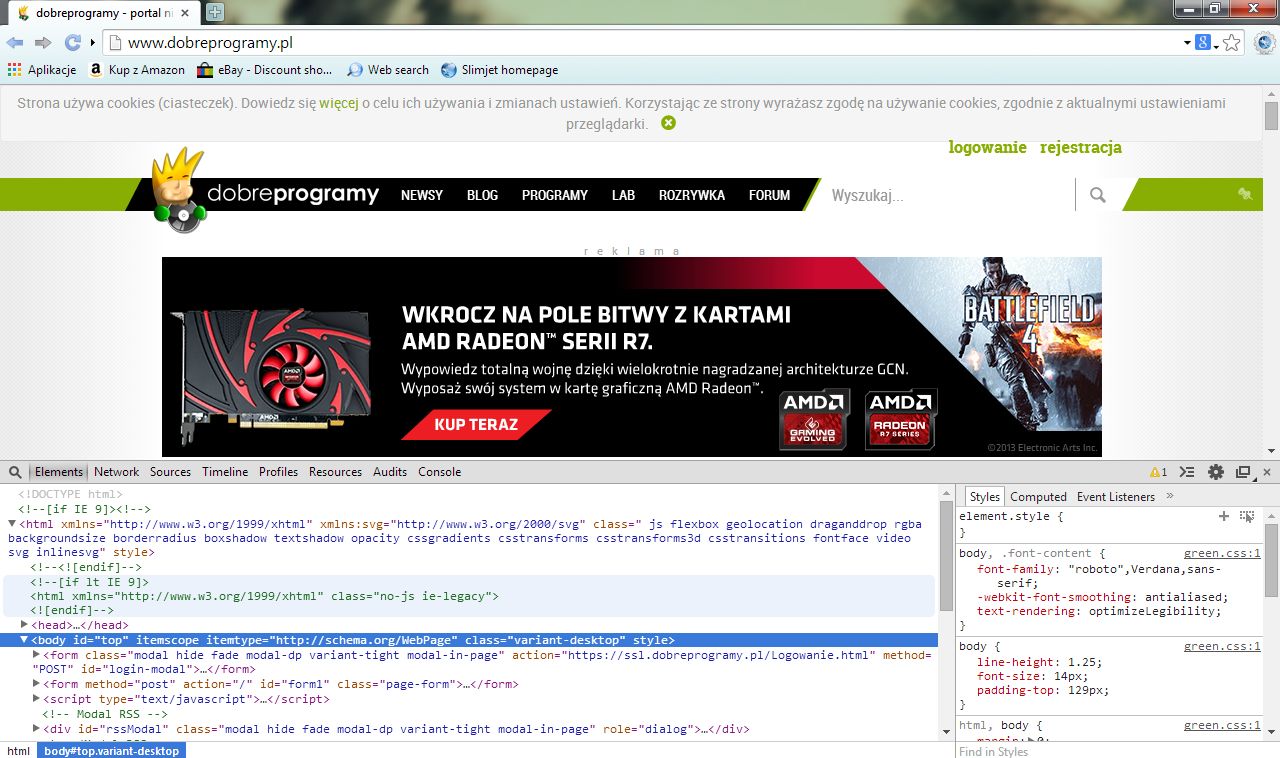Toggle element state with the dotted-square icon
This screenshot has width=1280, height=758.
(1247, 516)
